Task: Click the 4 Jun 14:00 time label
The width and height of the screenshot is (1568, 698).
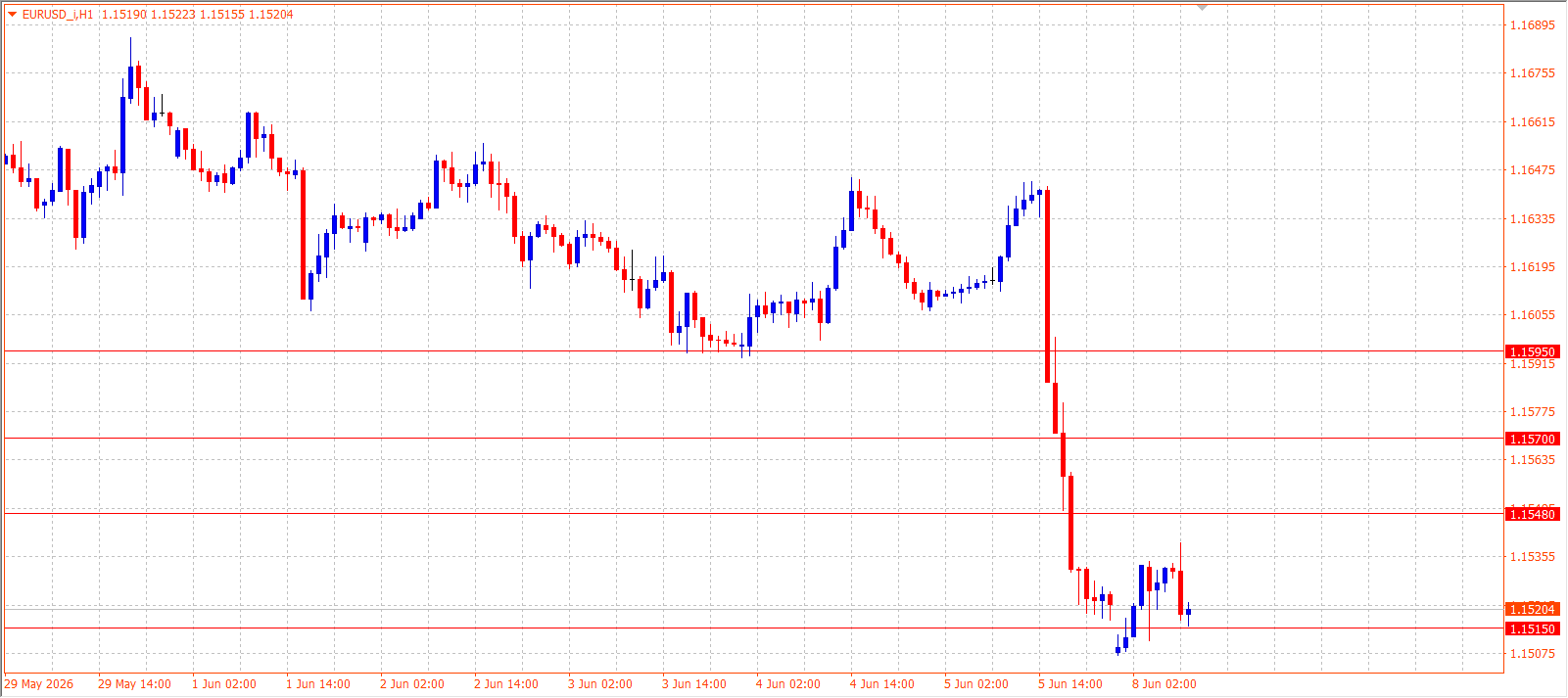Action: [882, 684]
